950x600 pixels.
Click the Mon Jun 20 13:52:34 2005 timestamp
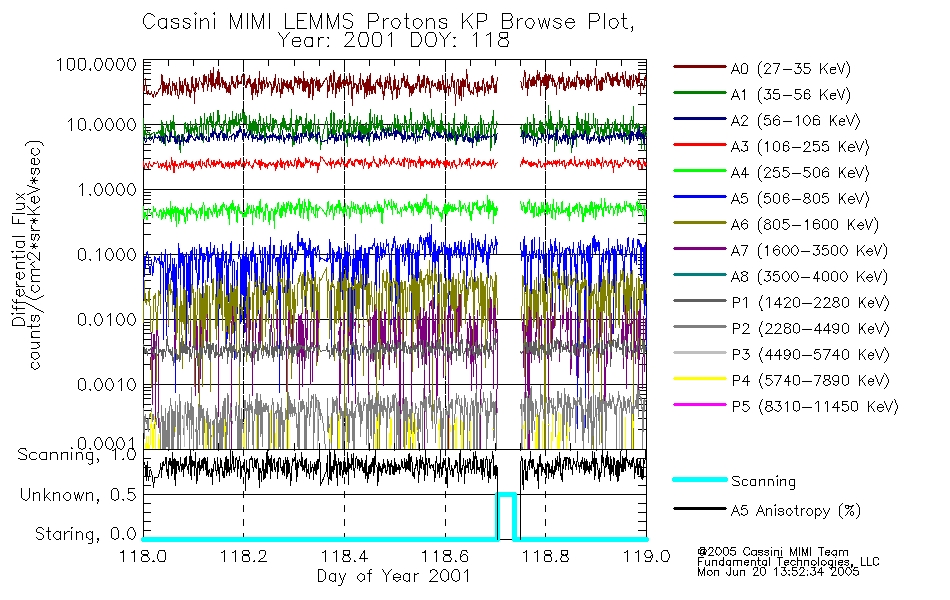(x=778, y=572)
